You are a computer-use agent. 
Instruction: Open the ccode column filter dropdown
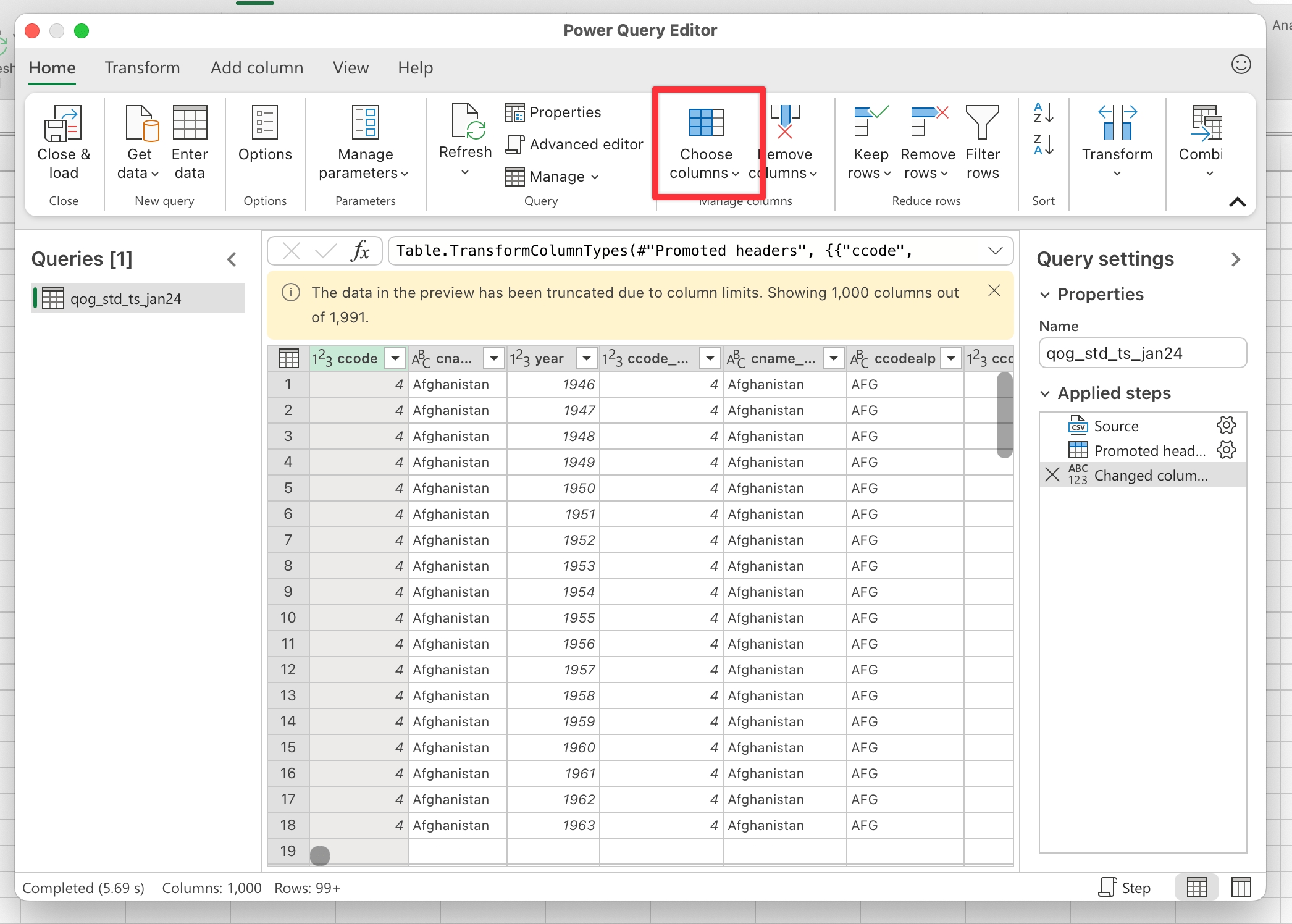pos(395,358)
